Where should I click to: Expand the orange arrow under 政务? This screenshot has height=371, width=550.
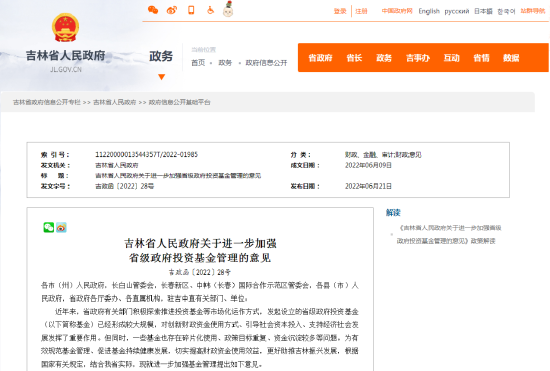161,77
